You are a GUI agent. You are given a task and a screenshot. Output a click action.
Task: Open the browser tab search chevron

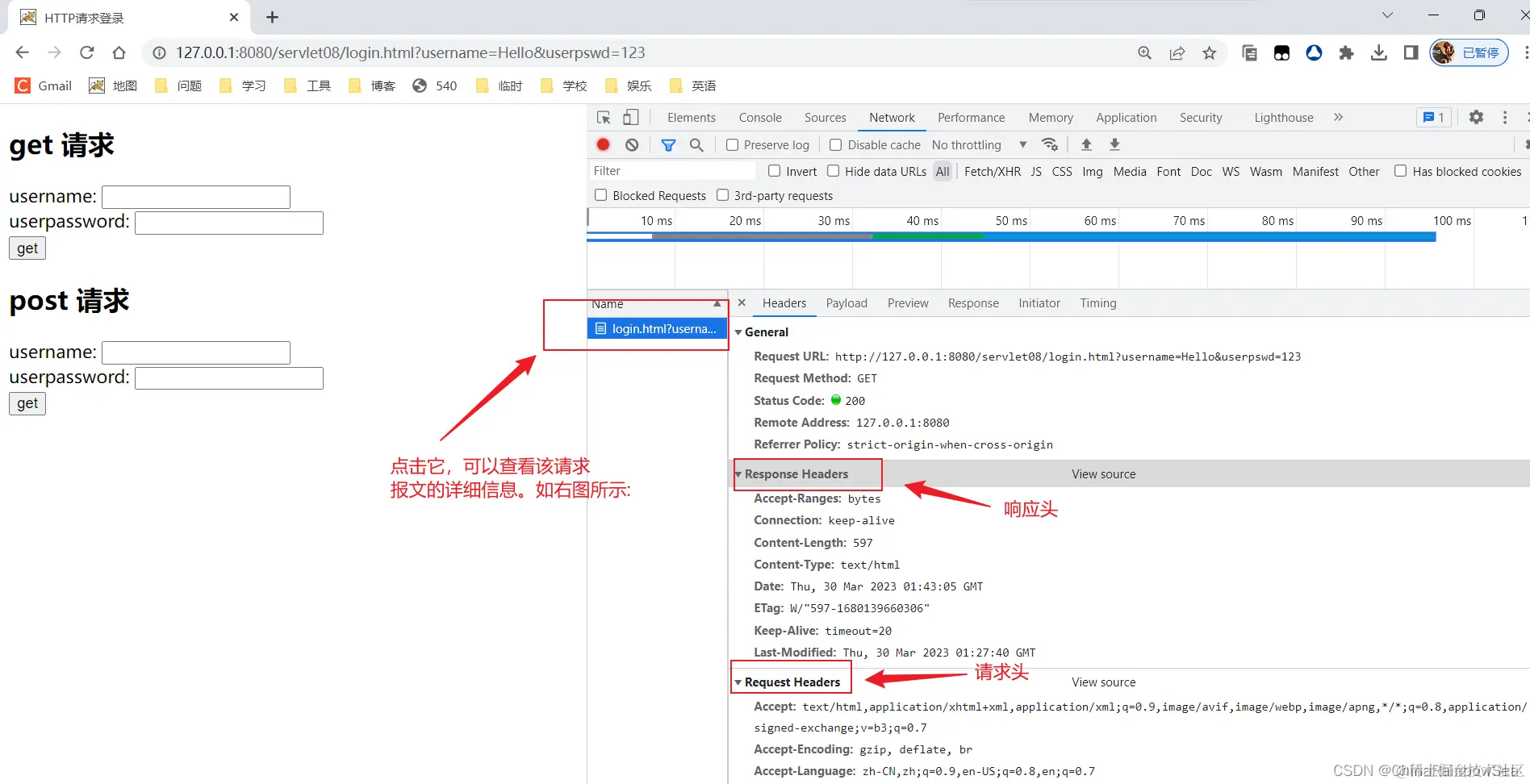tap(1387, 15)
